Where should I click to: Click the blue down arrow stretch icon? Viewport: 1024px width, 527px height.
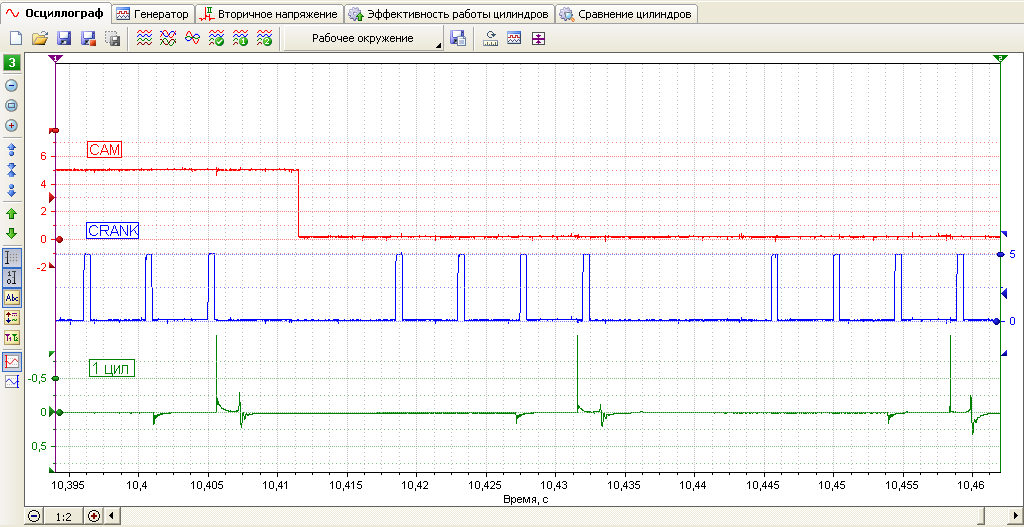[11, 190]
